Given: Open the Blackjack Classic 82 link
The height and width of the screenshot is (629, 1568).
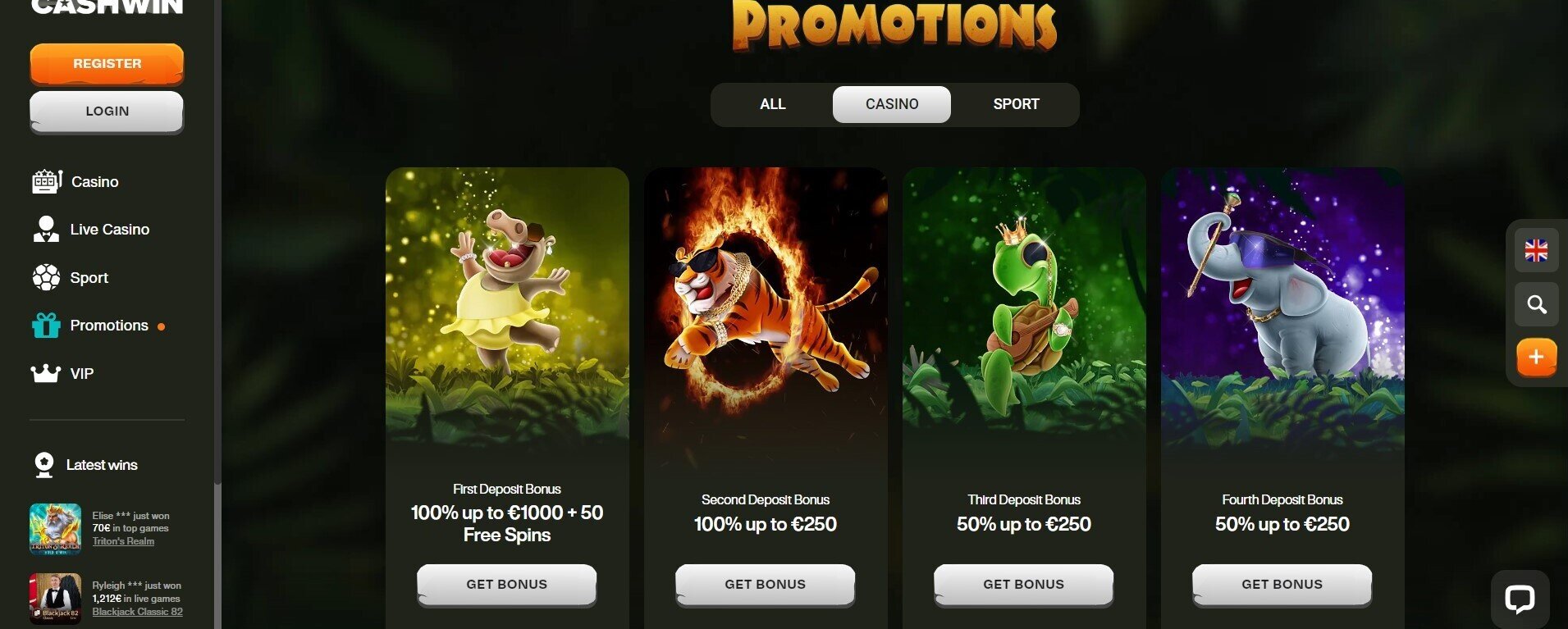Looking at the screenshot, I should click(x=137, y=612).
